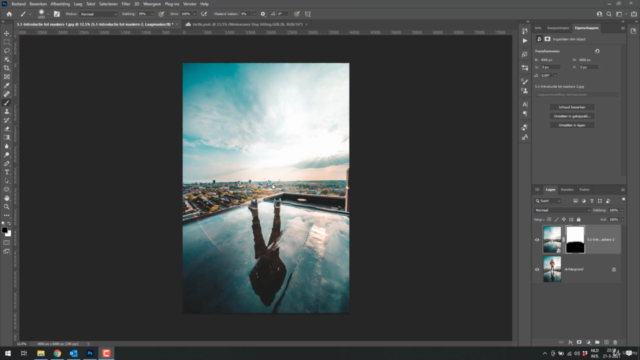Create new adjustment layer icon
This screenshot has width=640, height=360.
click(588, 342)
